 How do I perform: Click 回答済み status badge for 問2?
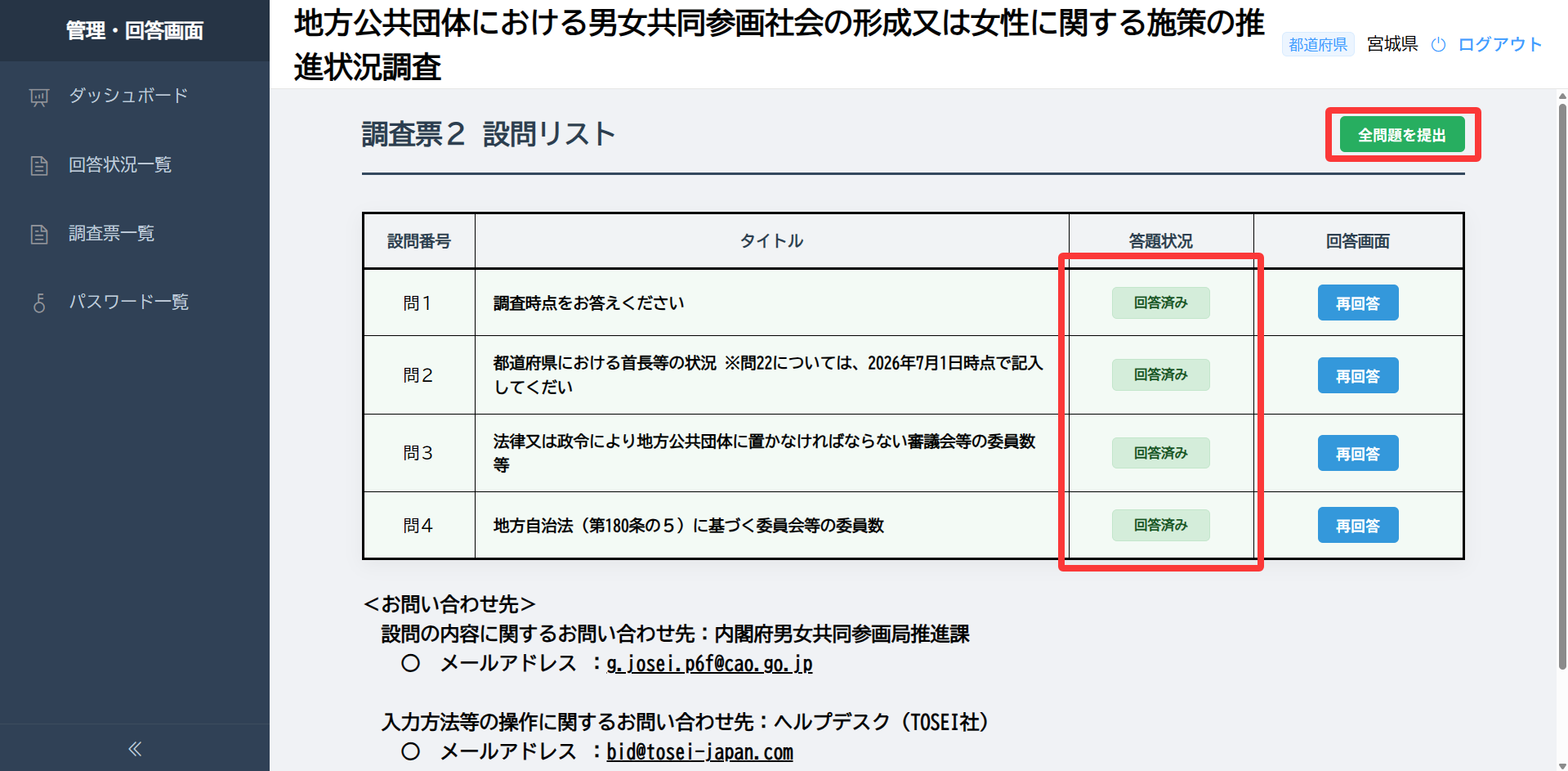click(1160, 374)
